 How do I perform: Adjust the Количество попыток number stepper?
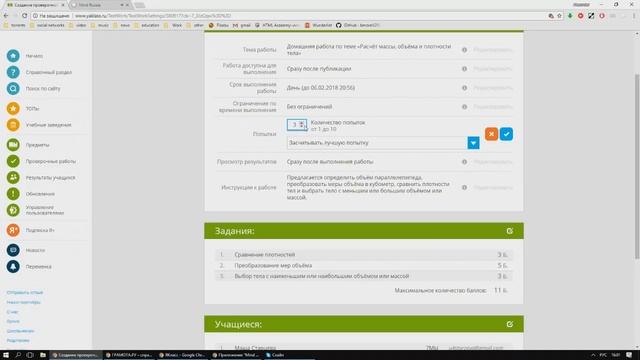tap(302, 124)
